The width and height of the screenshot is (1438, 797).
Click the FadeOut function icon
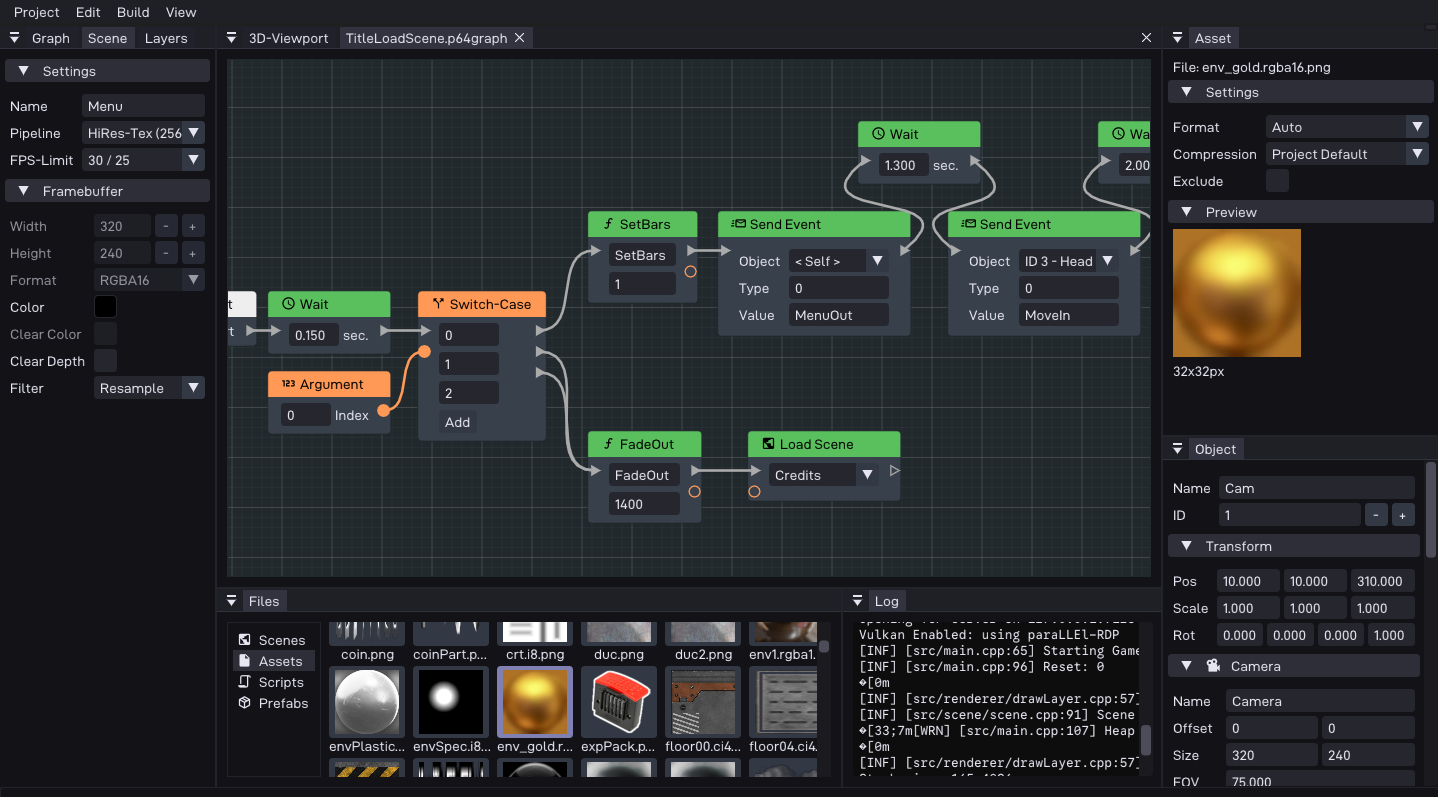tap(607, 444)
